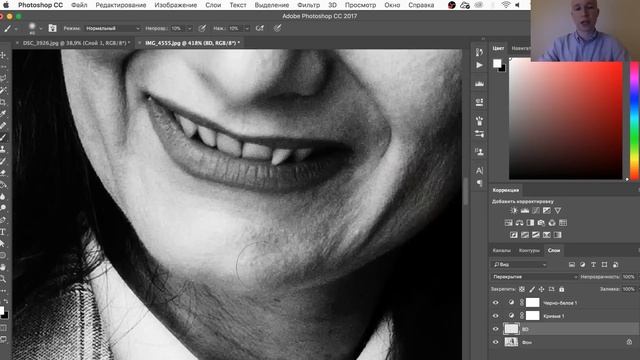Add an Invert adjustment
The width and height of the screenshot is (640, 360).
[x=514, y=235]
